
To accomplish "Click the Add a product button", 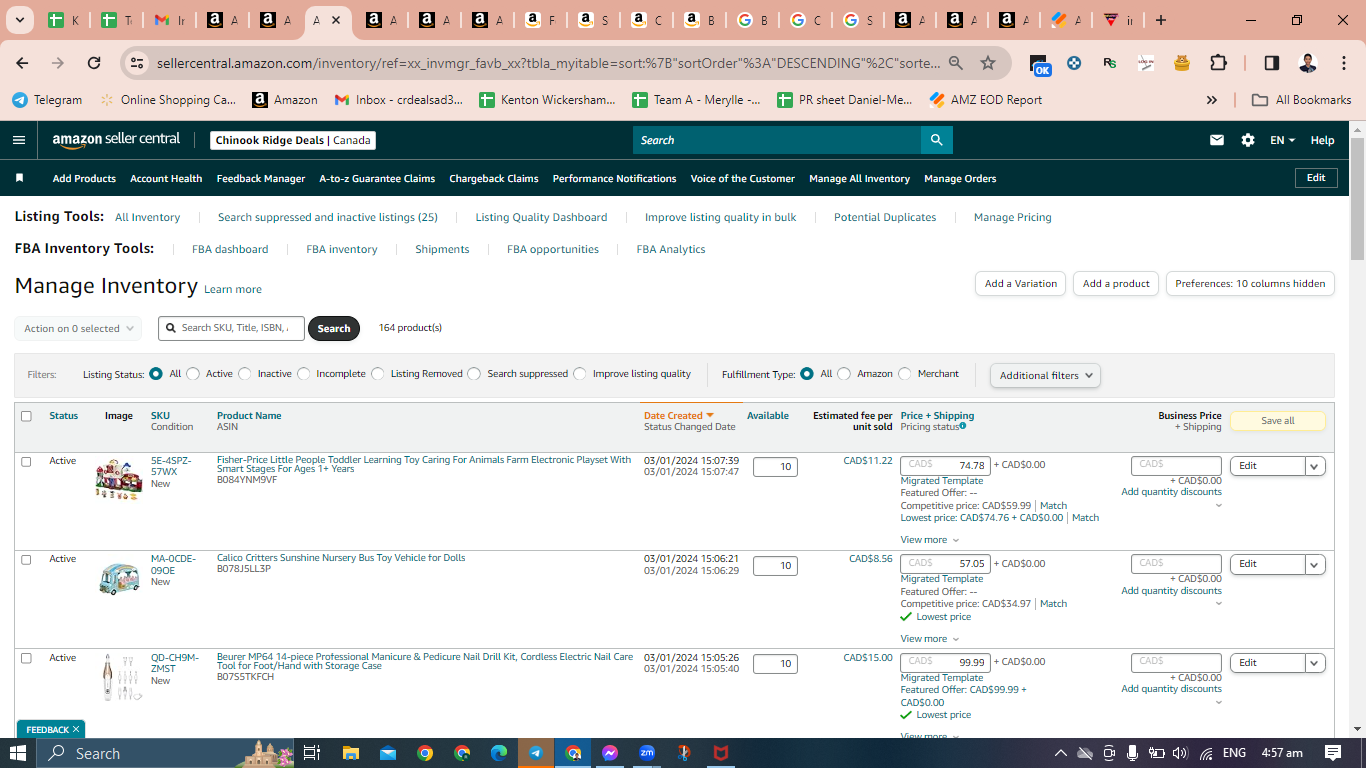I will tap(1117, 284).
